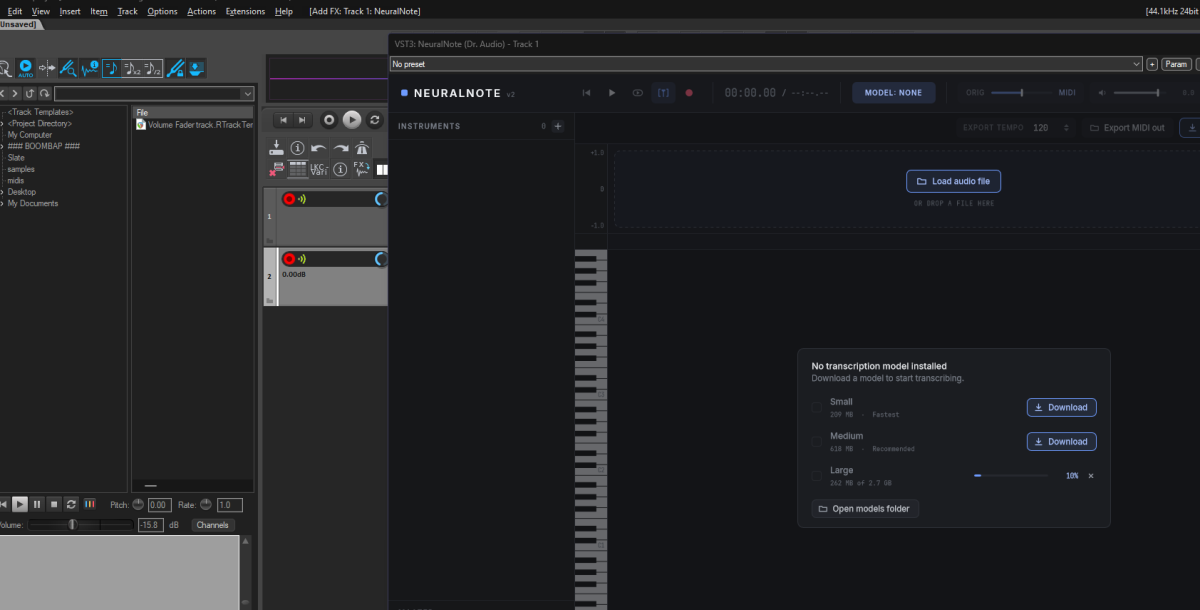Screen dimensions: 1200x610
Task: Toggle the AUTO play icon in REAPER toolbar
Action: pyautogui.click(x=26, y=68)
